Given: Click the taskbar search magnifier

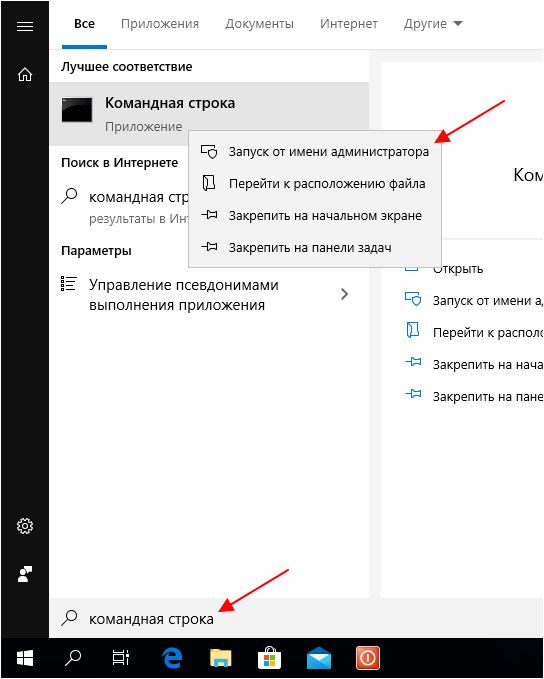Looking at the screenshot, I should tap(73, 658).
